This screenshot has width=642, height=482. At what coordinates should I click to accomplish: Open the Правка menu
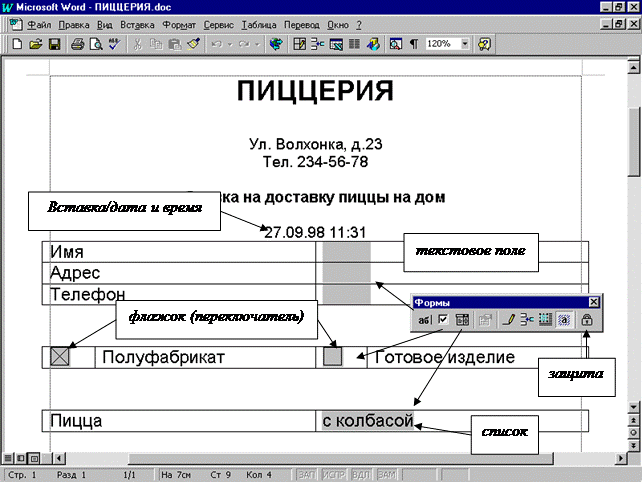74,25
